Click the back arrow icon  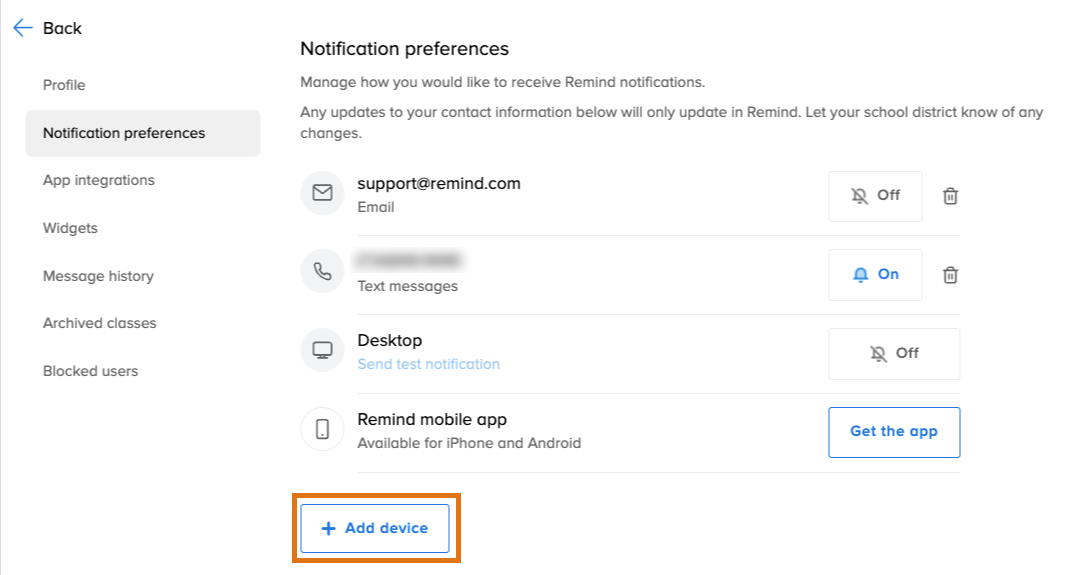point(23,28)
